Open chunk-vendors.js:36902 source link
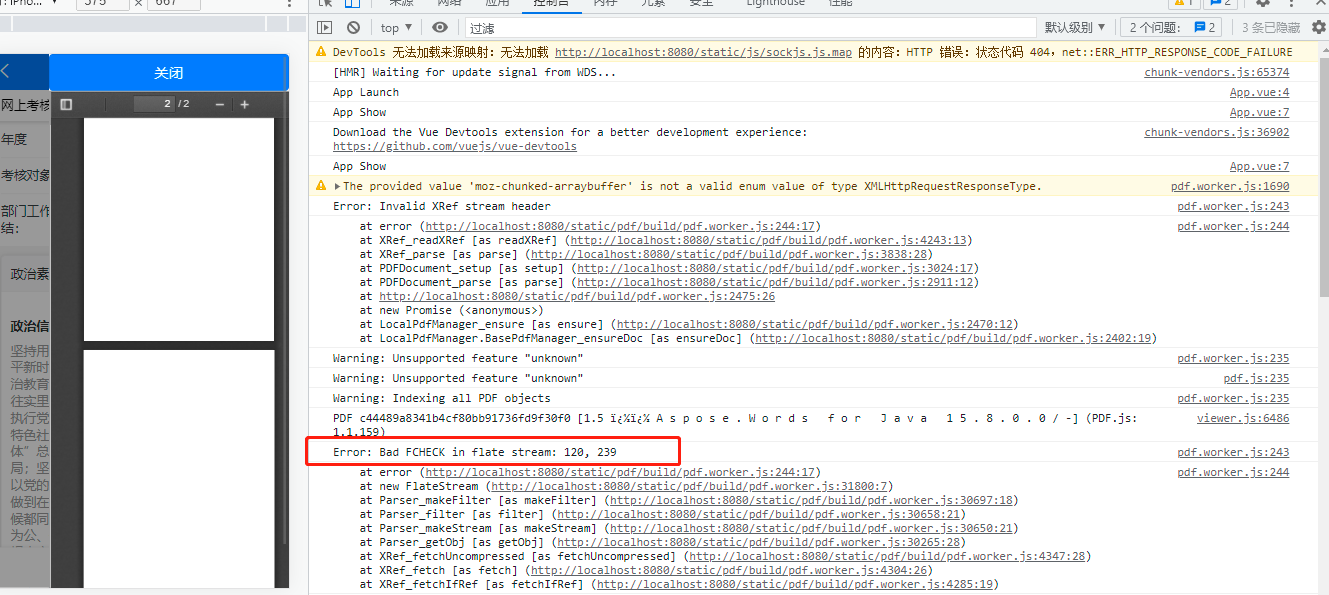Image resolution: width=1329 pixels, height=595 pixels. [1216, 132]
